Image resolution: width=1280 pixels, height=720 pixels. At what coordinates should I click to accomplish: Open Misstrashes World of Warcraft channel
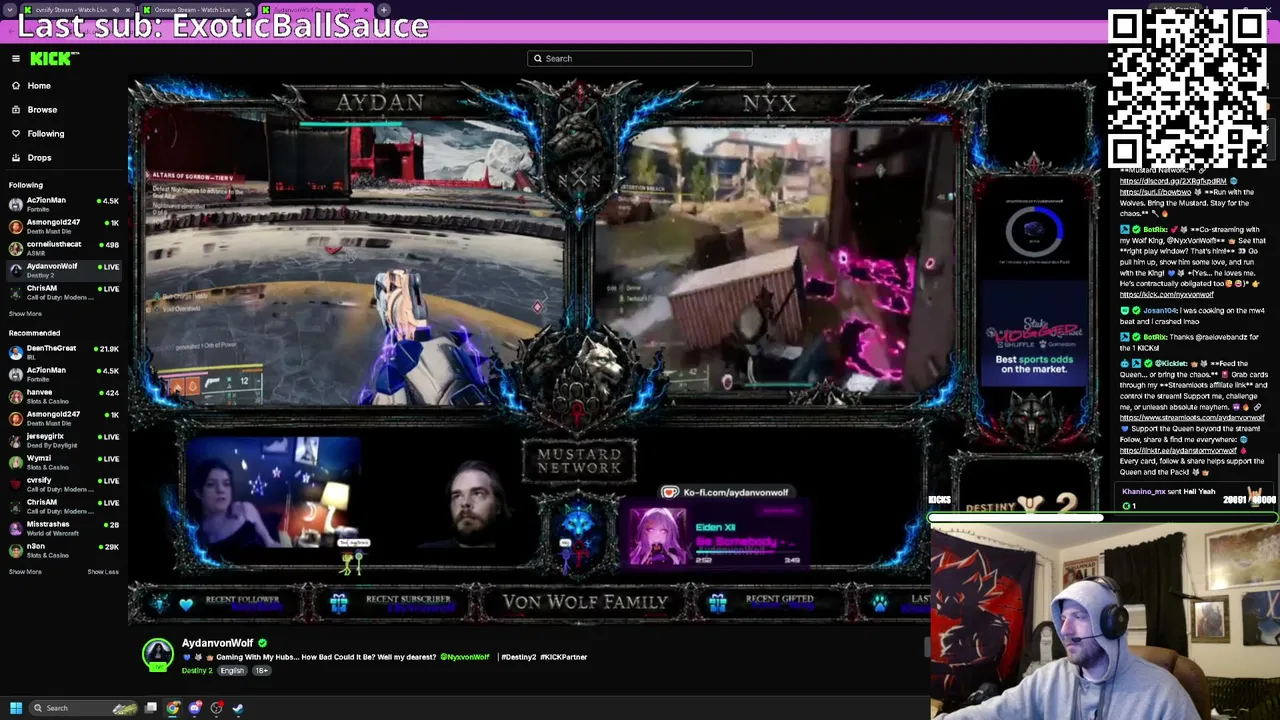[64, 528]
